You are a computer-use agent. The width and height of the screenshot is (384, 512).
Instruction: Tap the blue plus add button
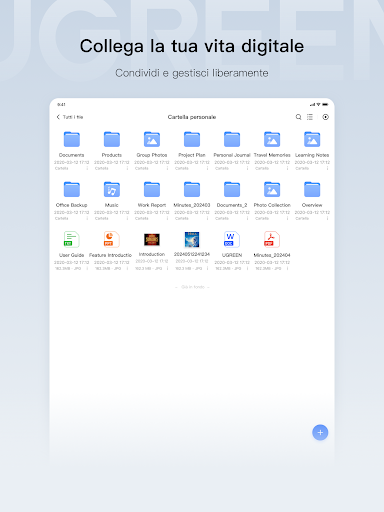[320, 432]
